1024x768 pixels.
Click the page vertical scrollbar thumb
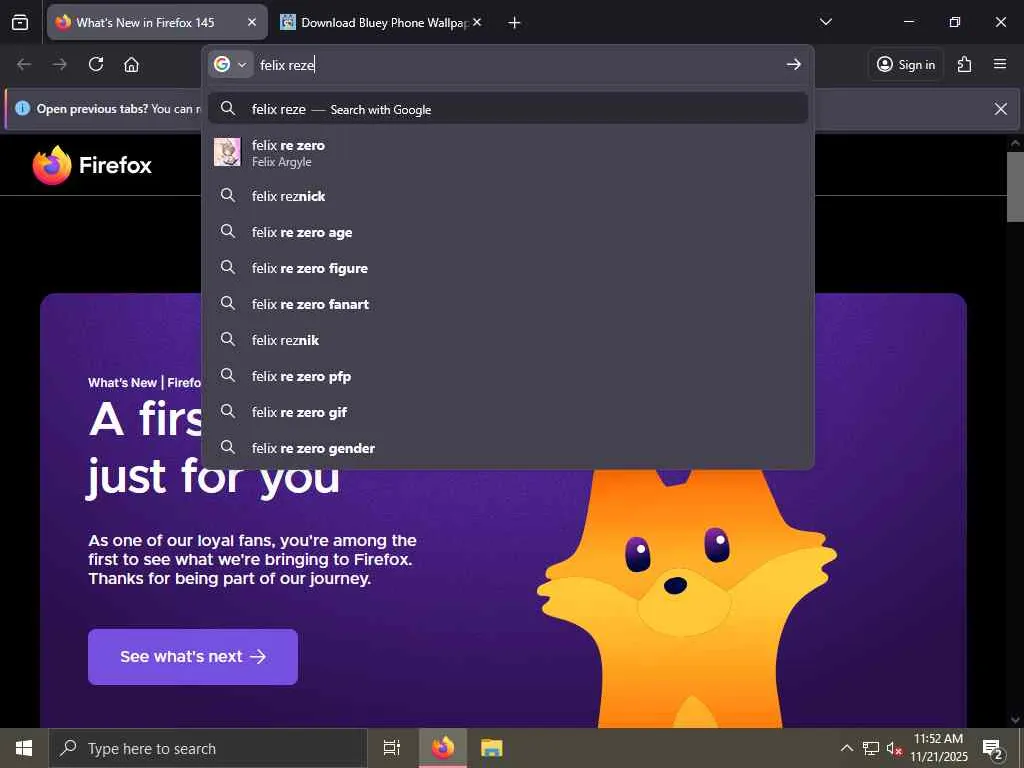point(1015,187)
